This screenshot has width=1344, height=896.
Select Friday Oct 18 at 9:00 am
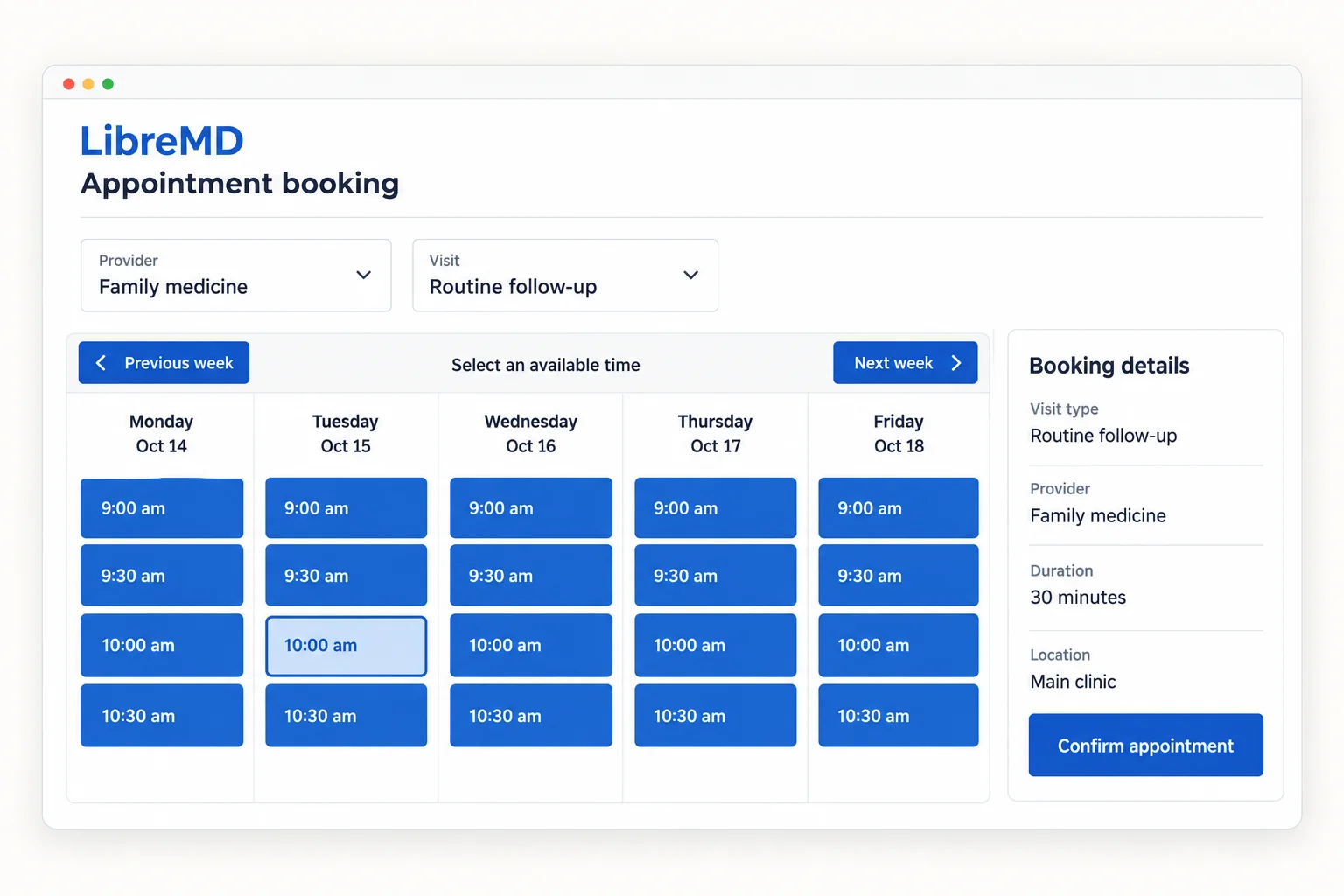(x=899, y=507)
